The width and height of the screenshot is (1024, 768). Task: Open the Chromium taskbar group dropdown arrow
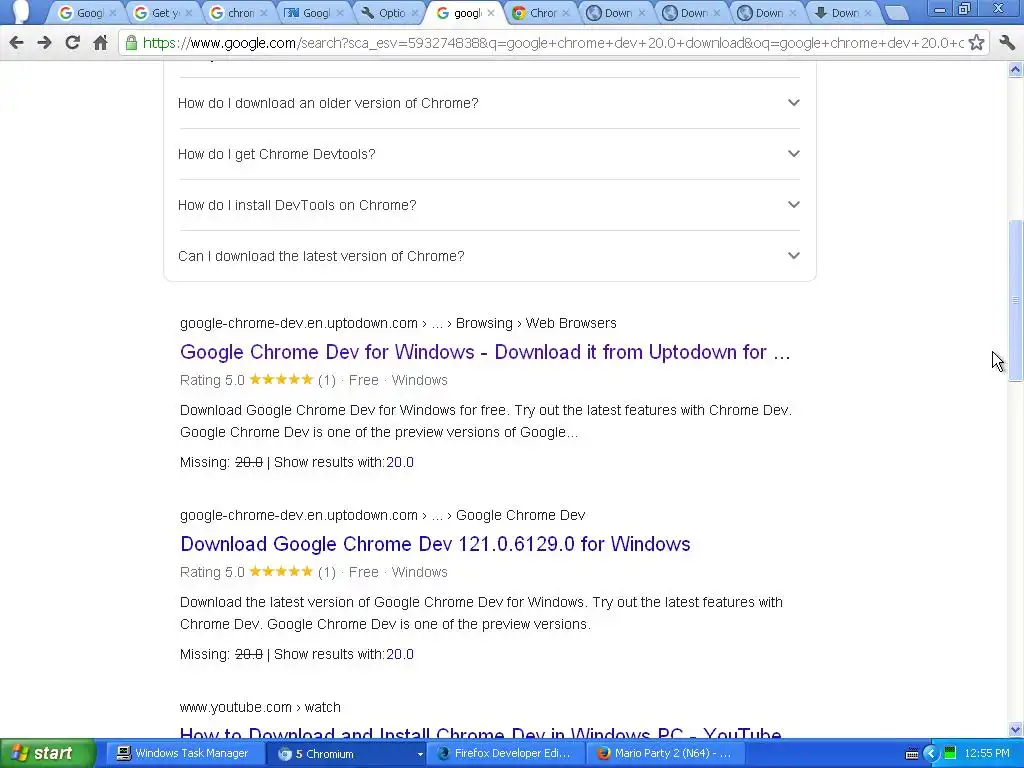coord(420,754)
